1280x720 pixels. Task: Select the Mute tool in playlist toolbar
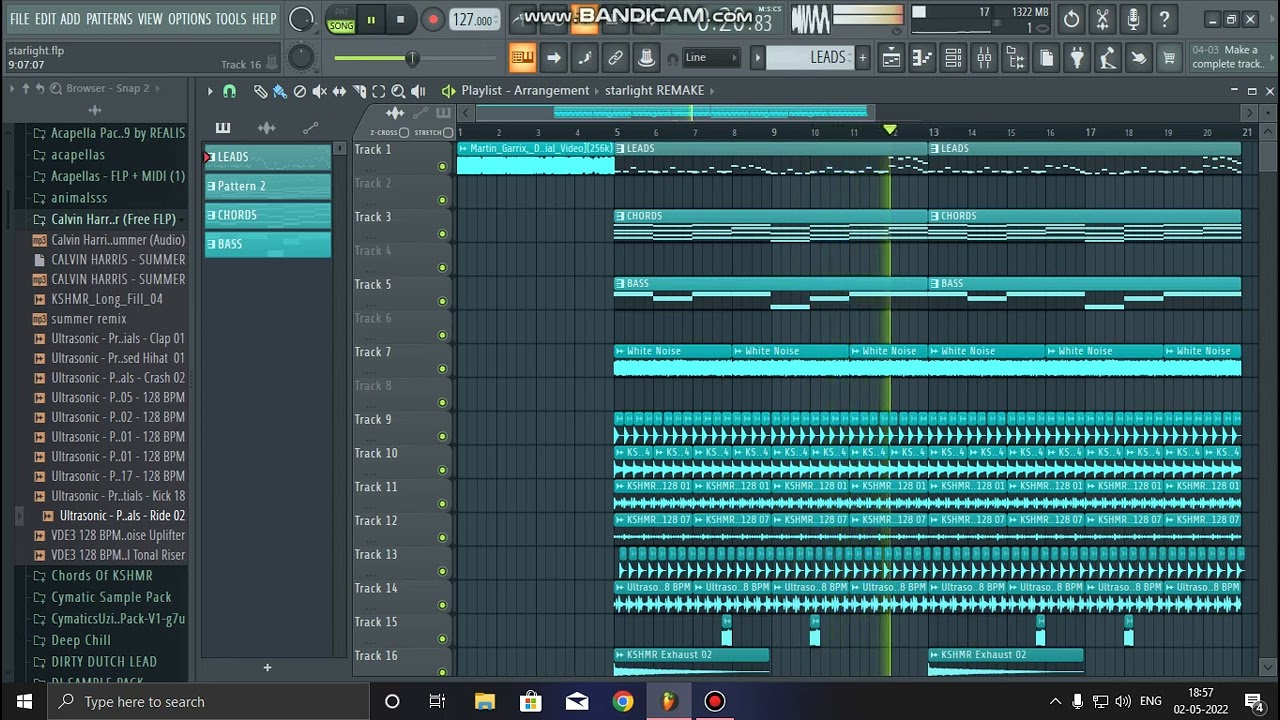point(319,91)
